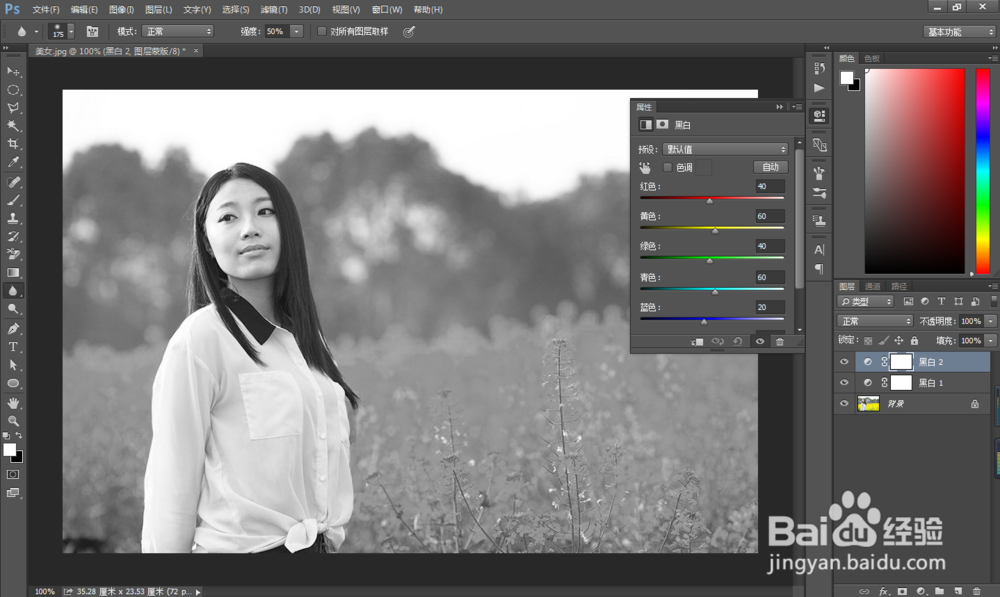Open strength 50% dropdown arrow
The image size is (1000, 597).
297,31
